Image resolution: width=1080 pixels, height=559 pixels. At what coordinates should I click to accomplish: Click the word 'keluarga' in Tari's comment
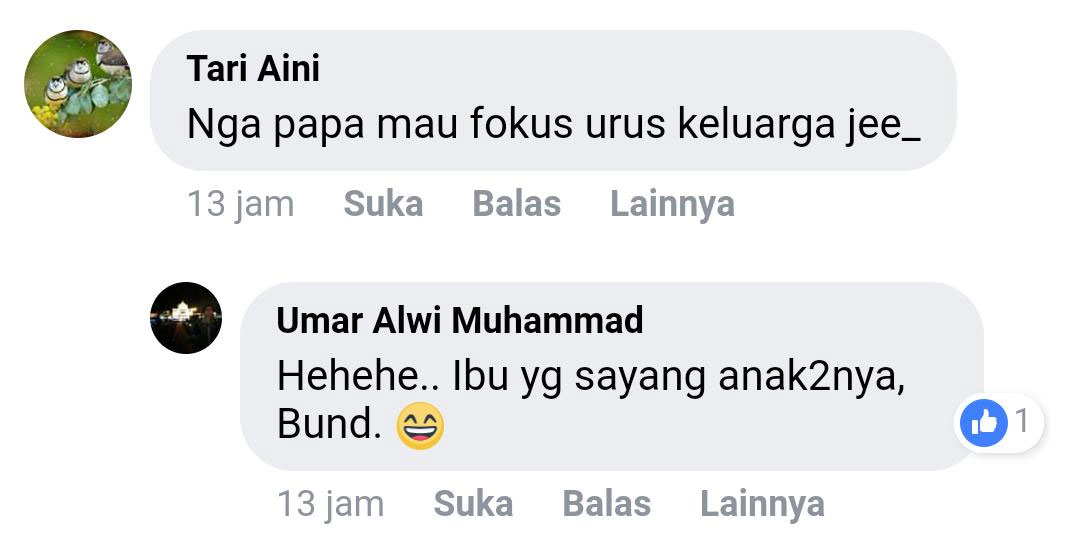coord(756,125)
